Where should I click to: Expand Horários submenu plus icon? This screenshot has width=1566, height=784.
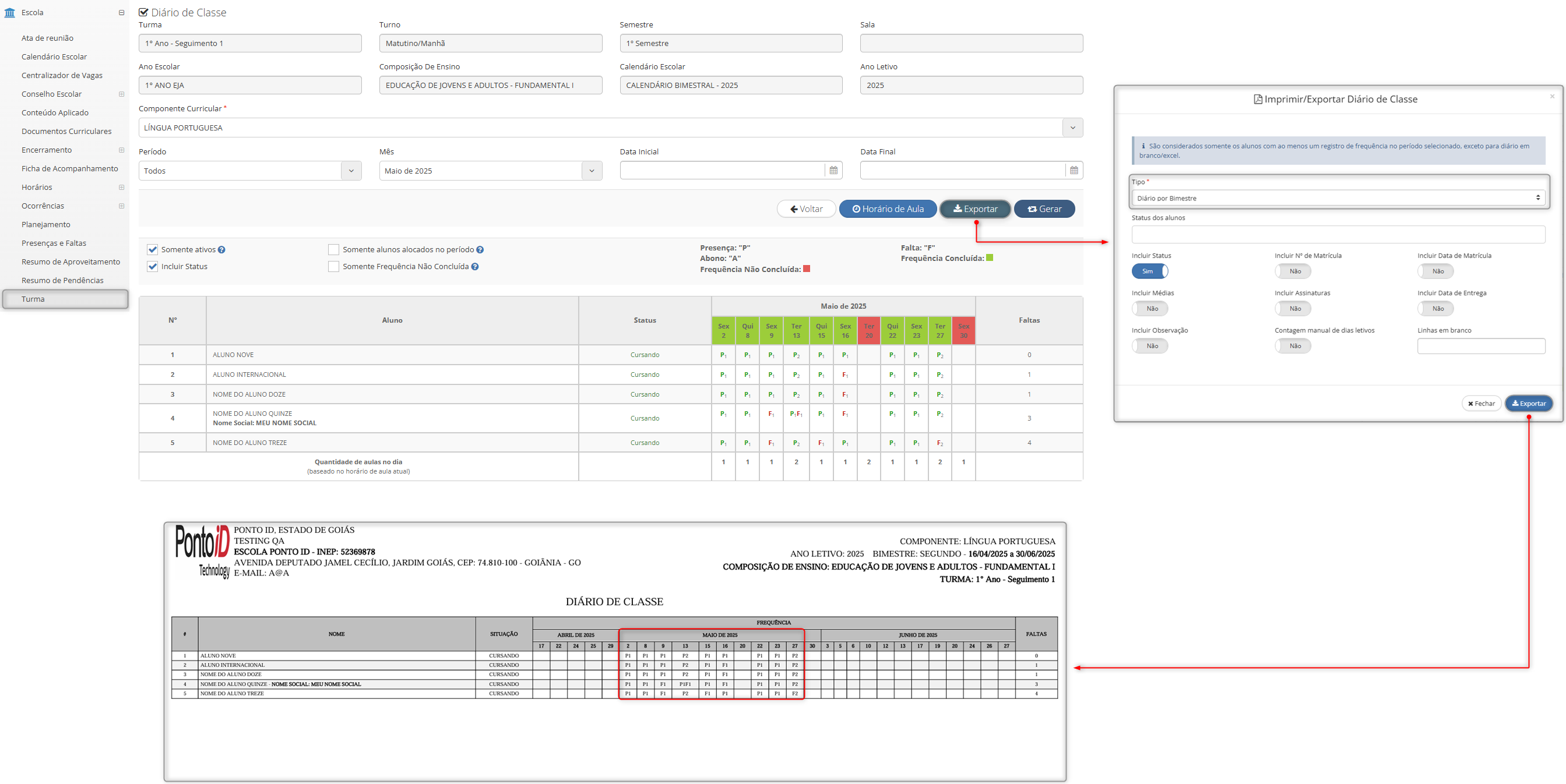coord(122,187)
